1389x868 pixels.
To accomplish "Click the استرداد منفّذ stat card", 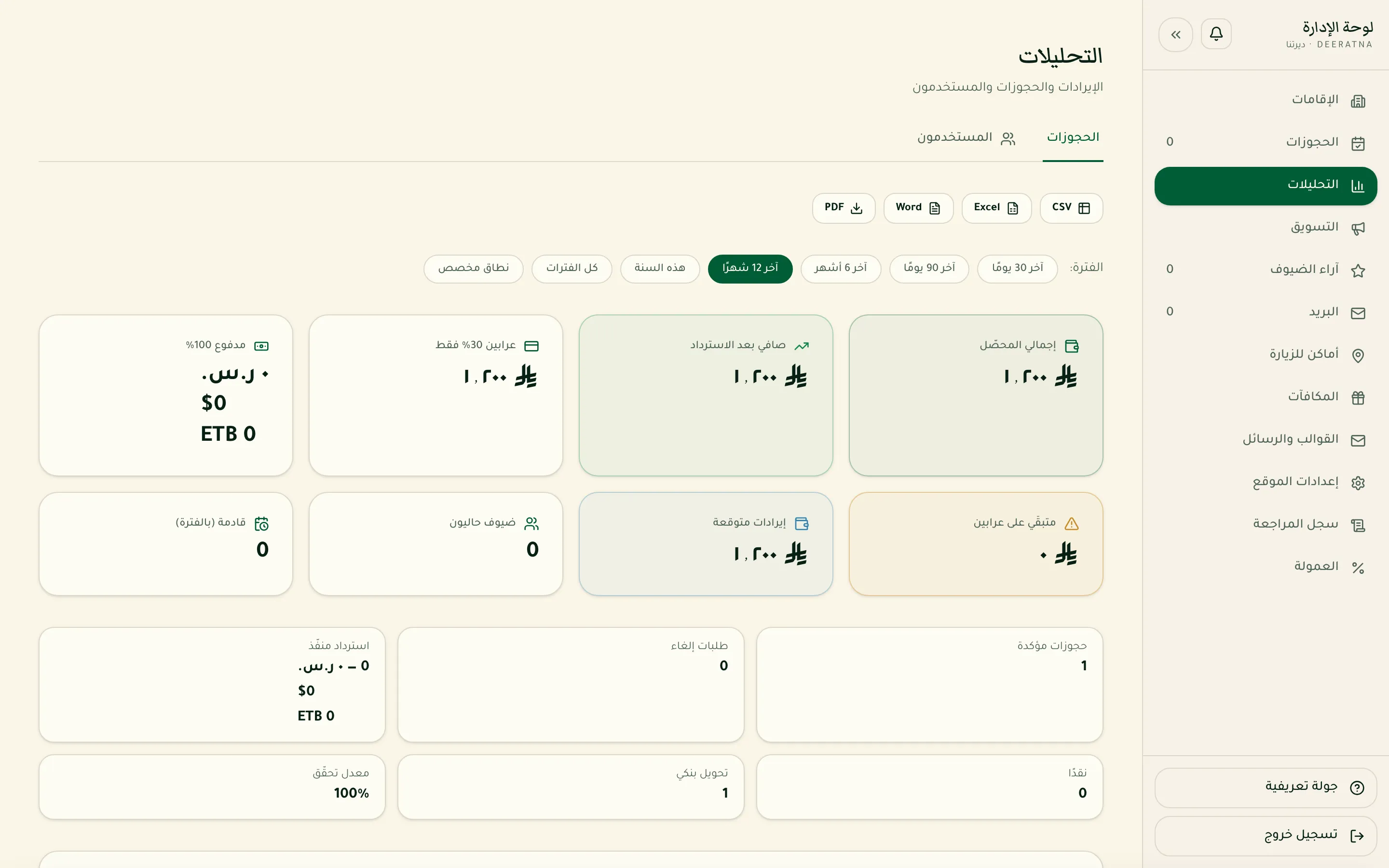I will click(x=212, y=685).
